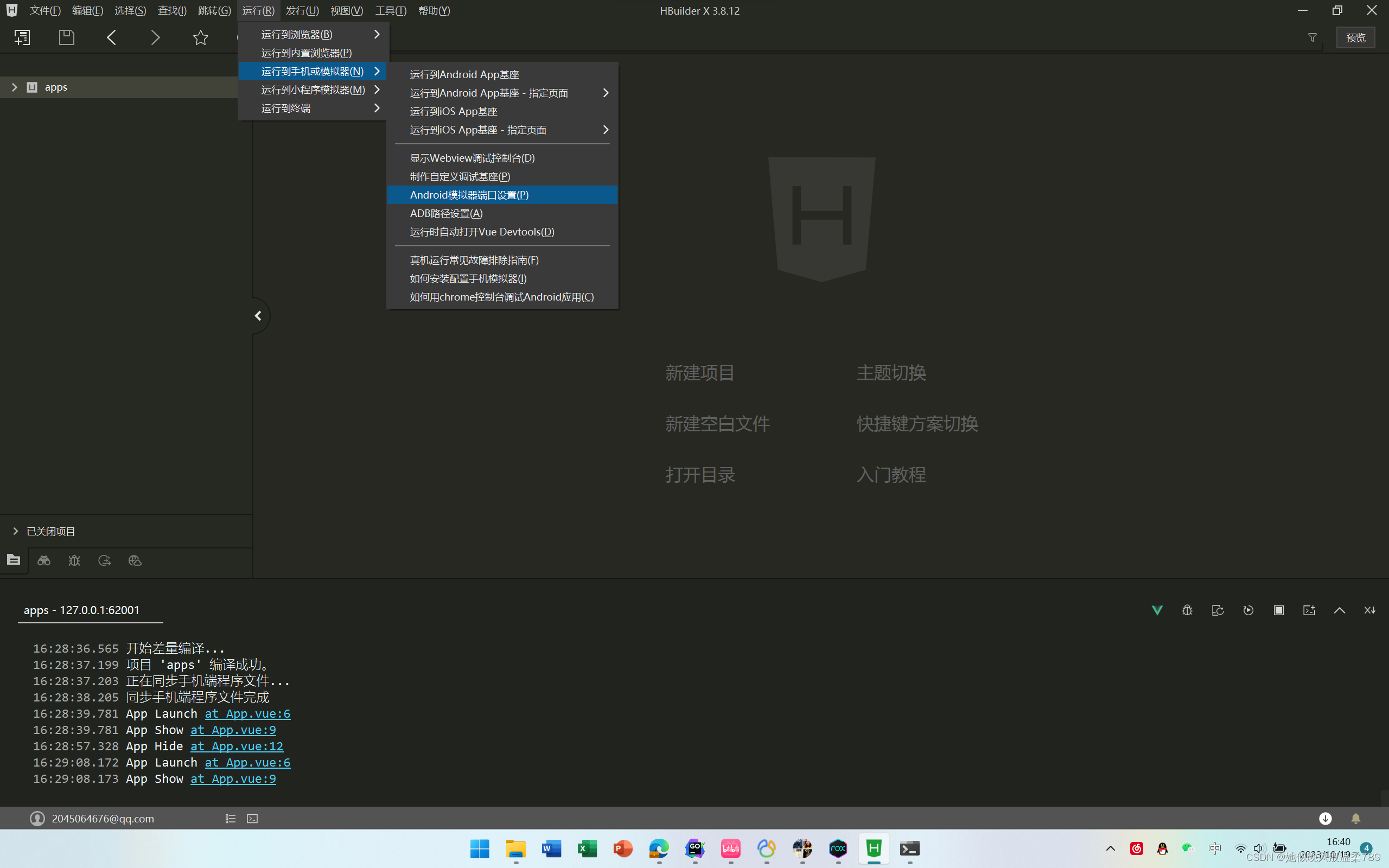Open the binoculars search icon in sidebar bottom
1389x868 pixels.
click(43, 561)
